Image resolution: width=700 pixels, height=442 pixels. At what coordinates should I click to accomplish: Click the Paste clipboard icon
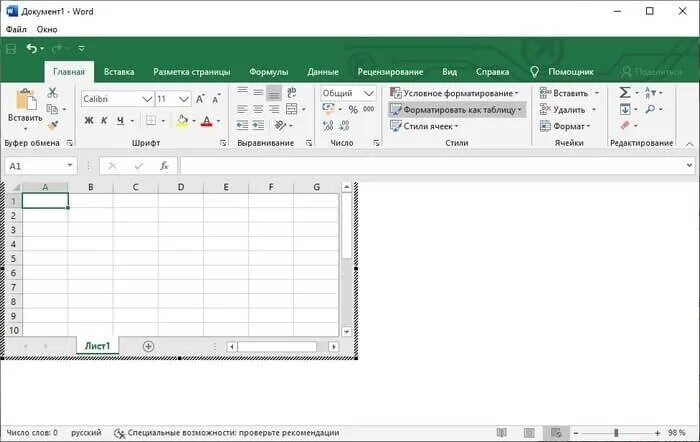[25, 100]
